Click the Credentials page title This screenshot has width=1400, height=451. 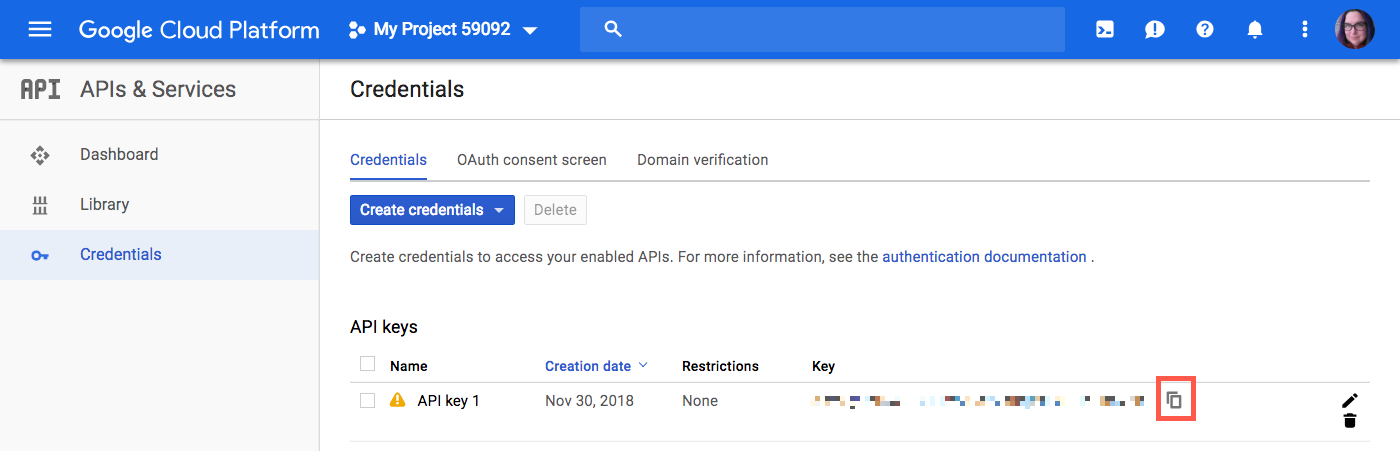tap(407, 89)
